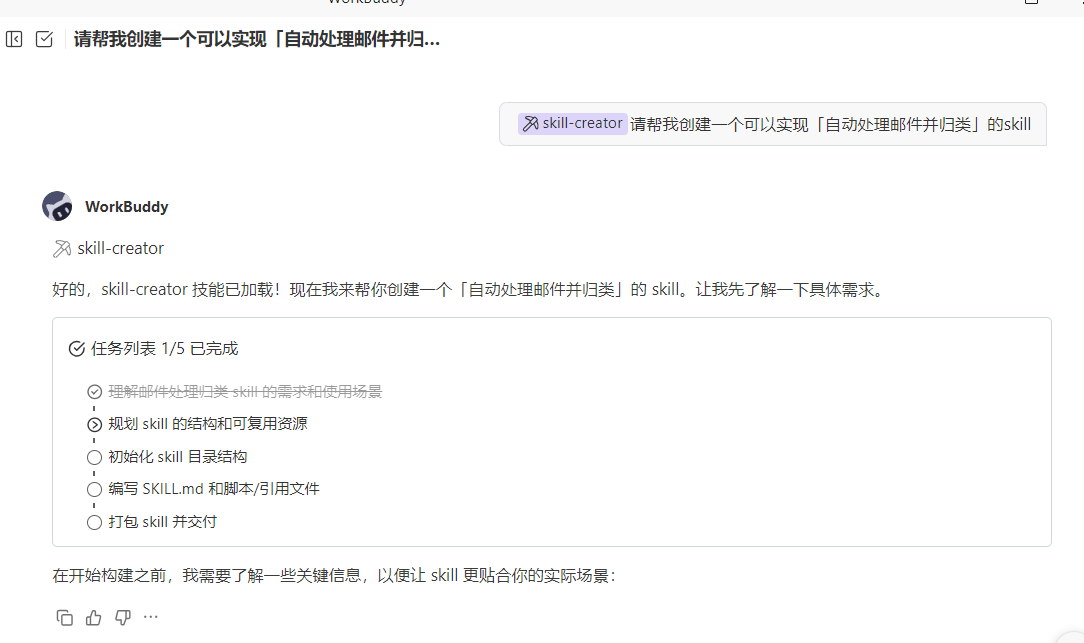Open more options ellipsis under response
The height and width of the screenshot is (643, 1084).
click(151, 616)
